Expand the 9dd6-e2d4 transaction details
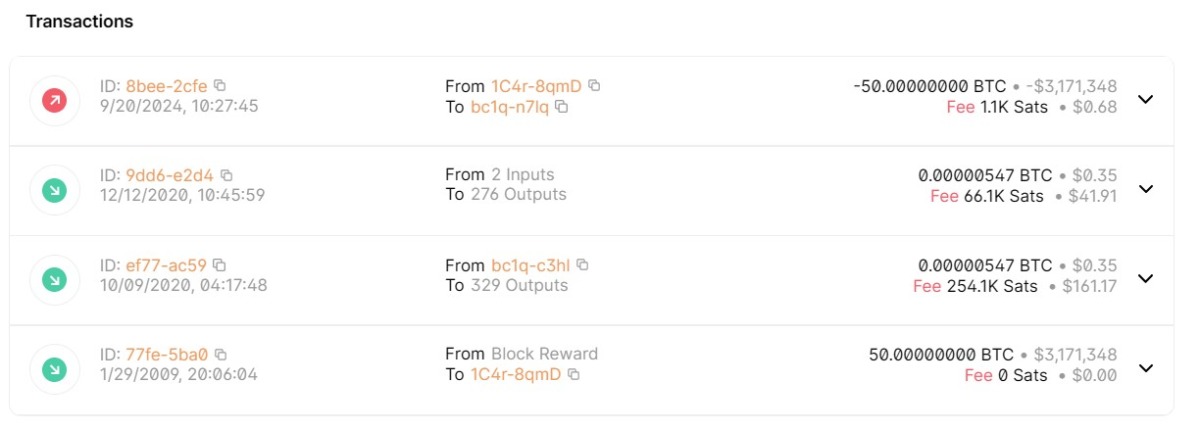1200x430 pixels. [1146, 189]
